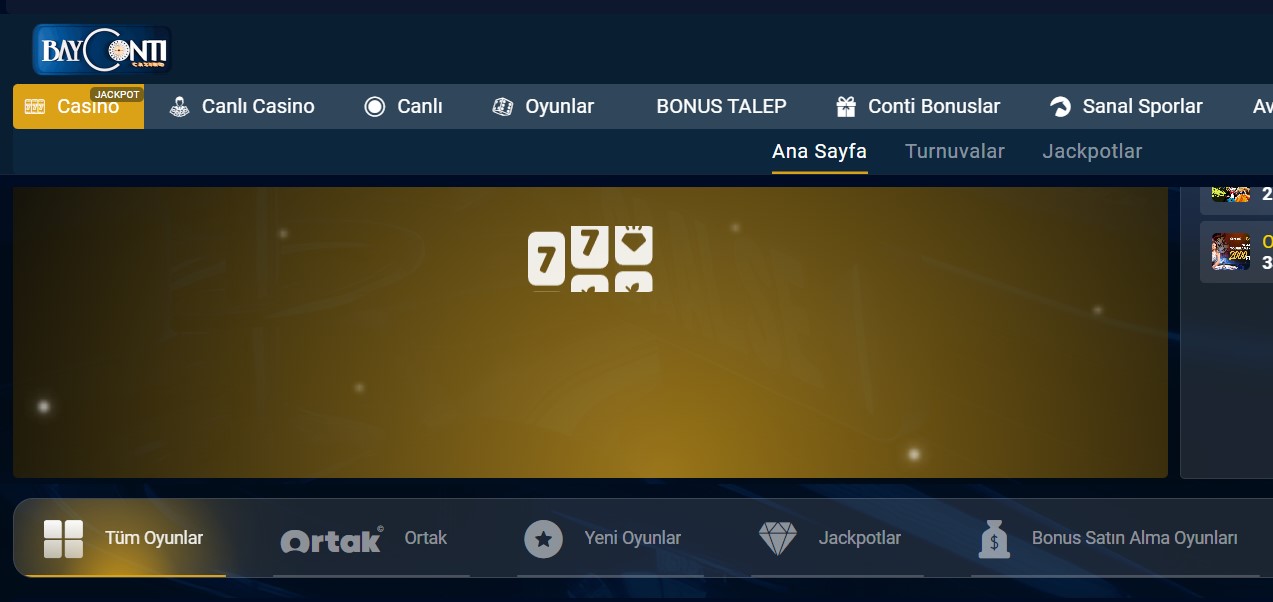Click the Yeni Oyunlar star icon
The image size is (1273, 602).
pos(544,540)
